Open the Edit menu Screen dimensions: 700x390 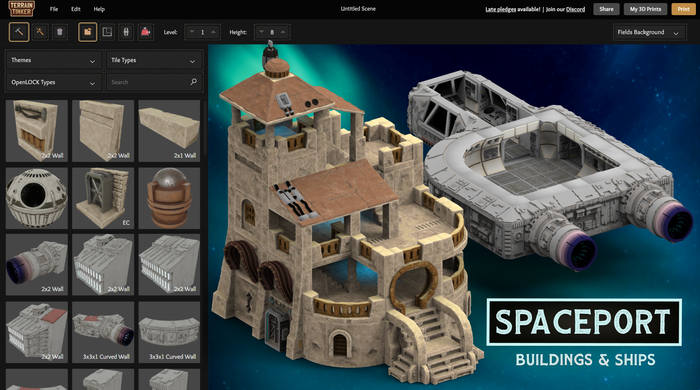[x=76, y=9]
